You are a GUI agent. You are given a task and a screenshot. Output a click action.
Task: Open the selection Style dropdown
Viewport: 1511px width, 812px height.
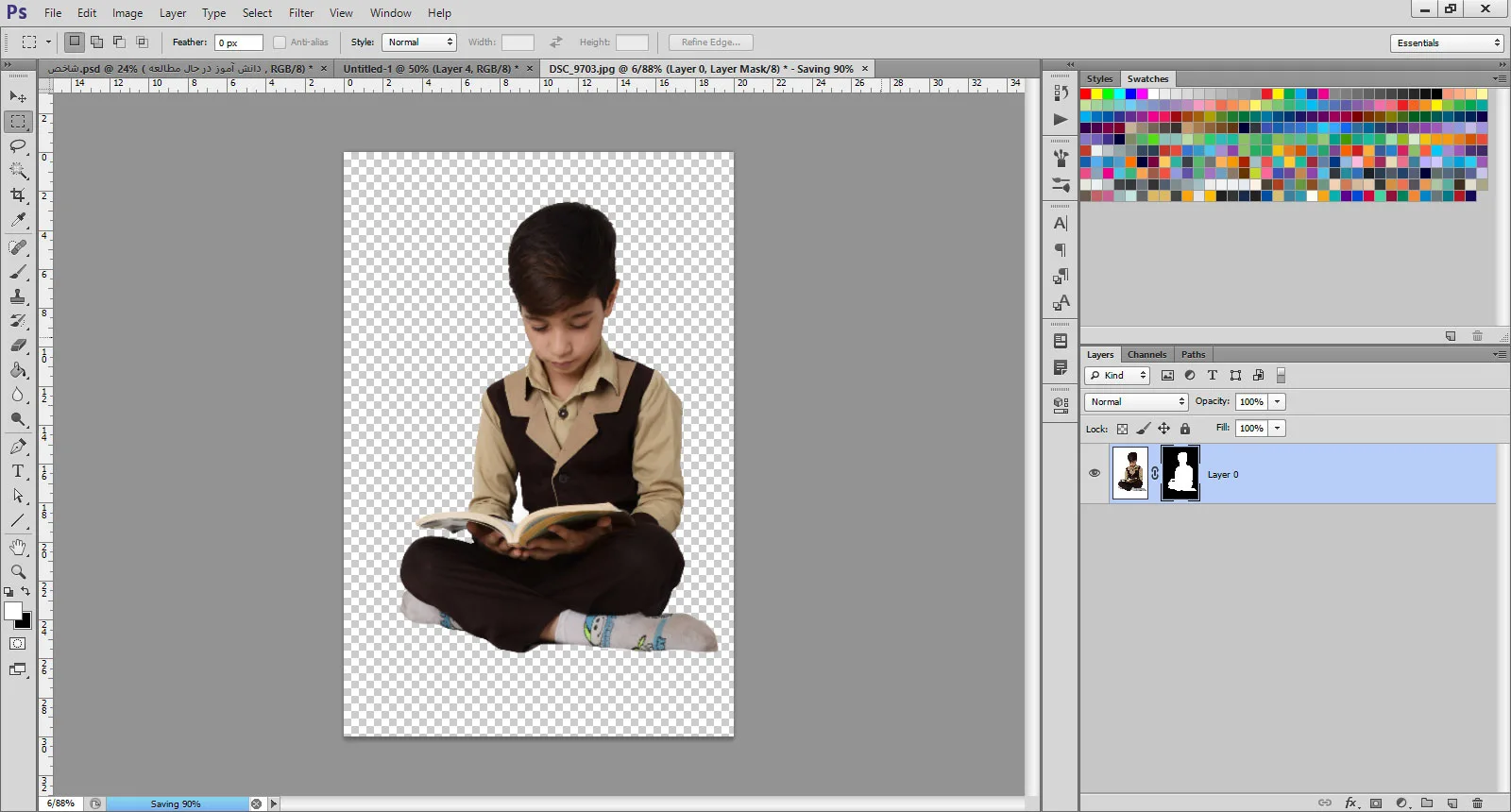click(419, 42)
